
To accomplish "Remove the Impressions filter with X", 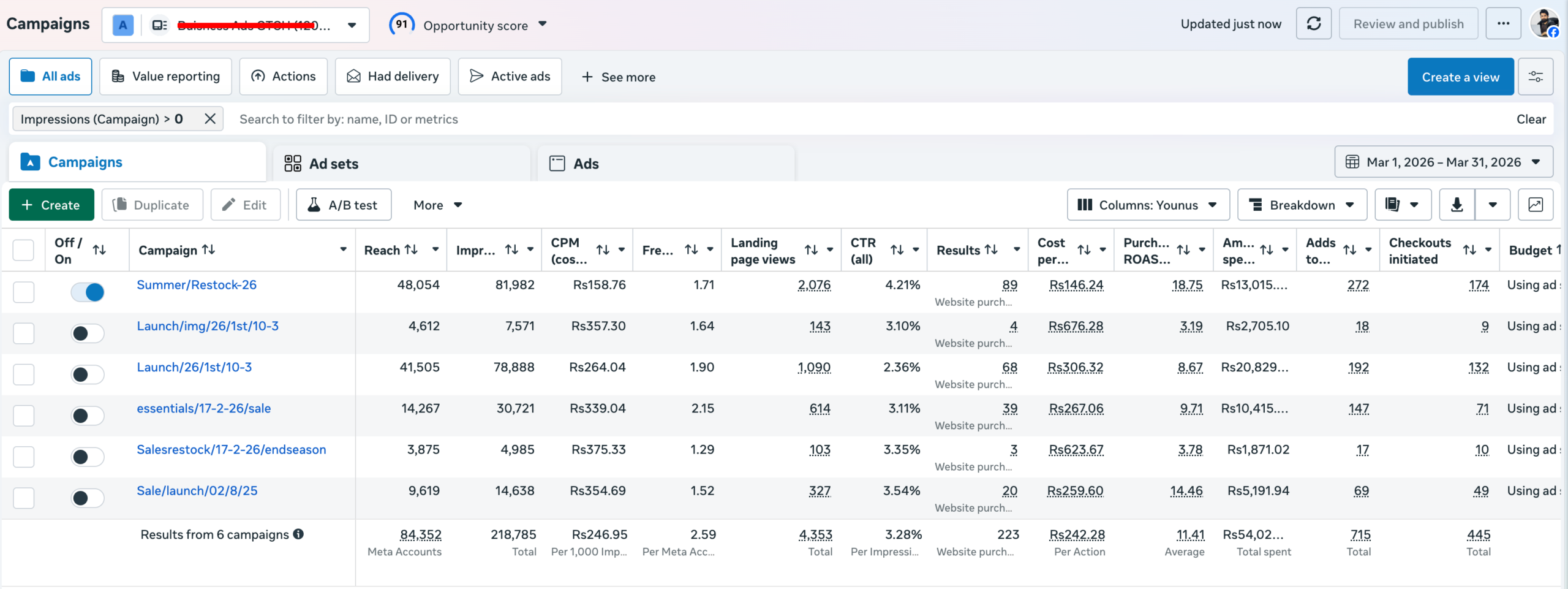I will pos(209,119).
